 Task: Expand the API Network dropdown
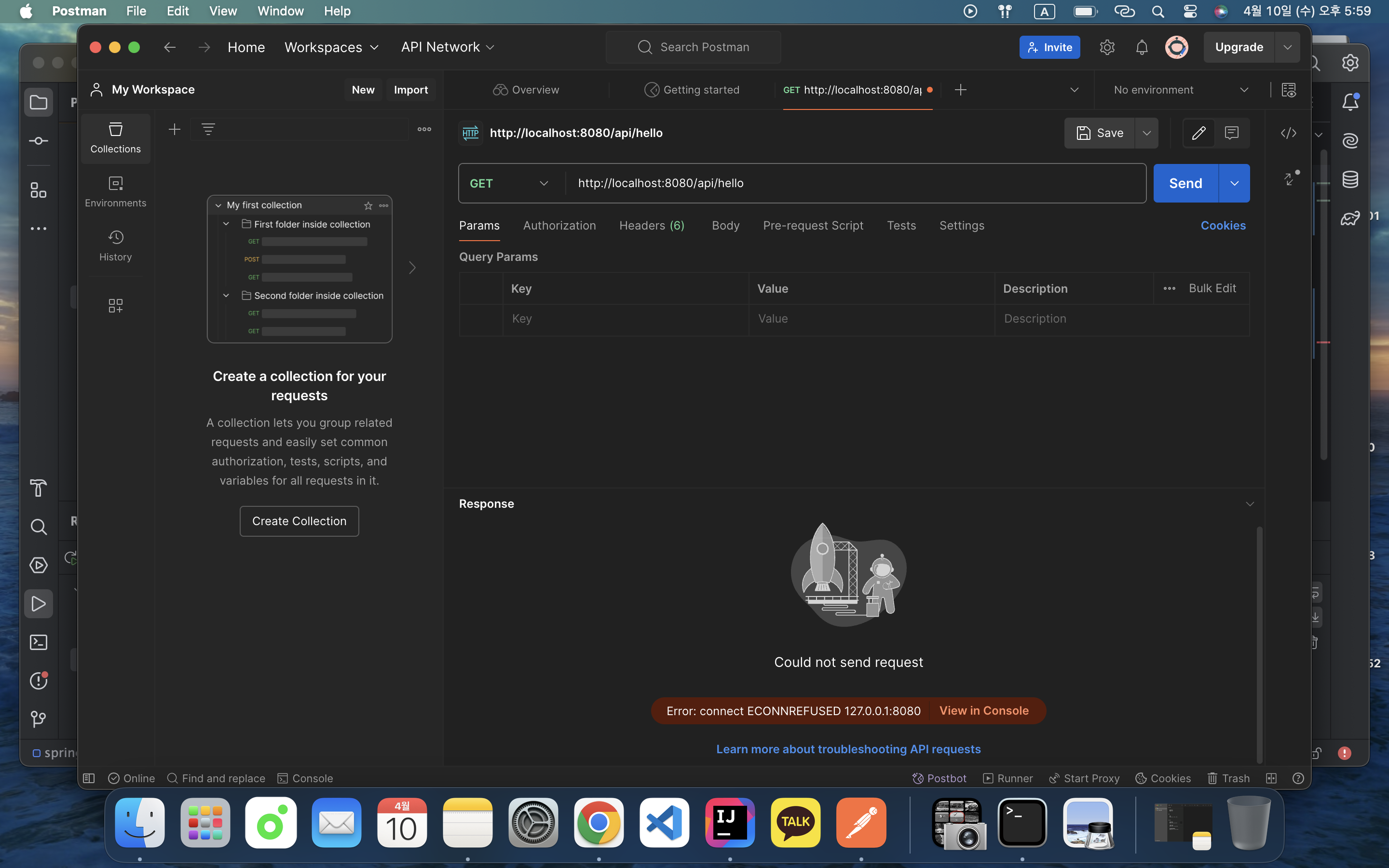pos(448,47)
